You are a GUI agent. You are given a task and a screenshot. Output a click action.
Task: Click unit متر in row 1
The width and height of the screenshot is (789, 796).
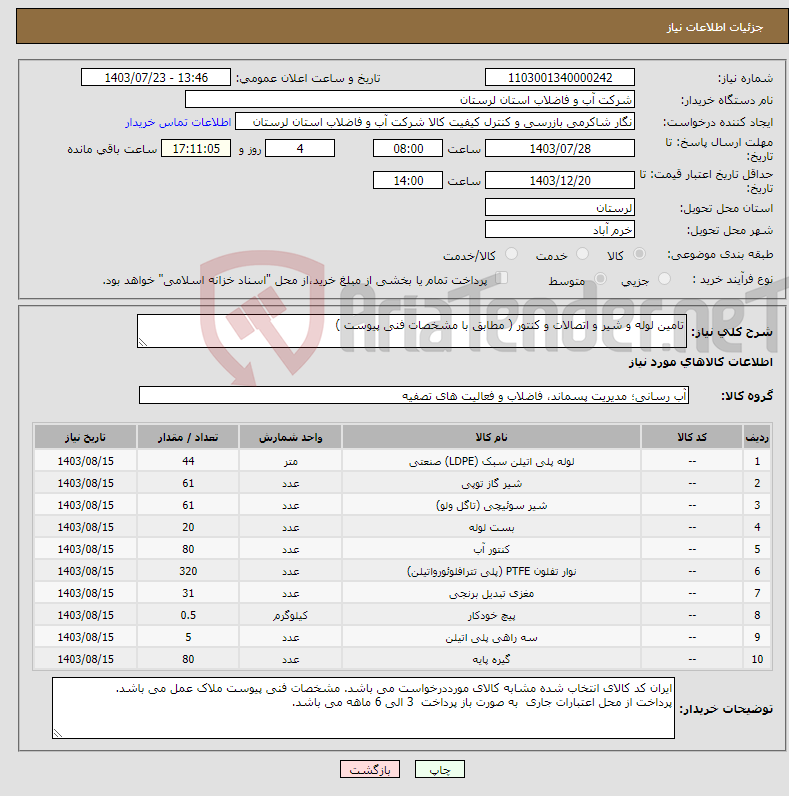(290, 461)
